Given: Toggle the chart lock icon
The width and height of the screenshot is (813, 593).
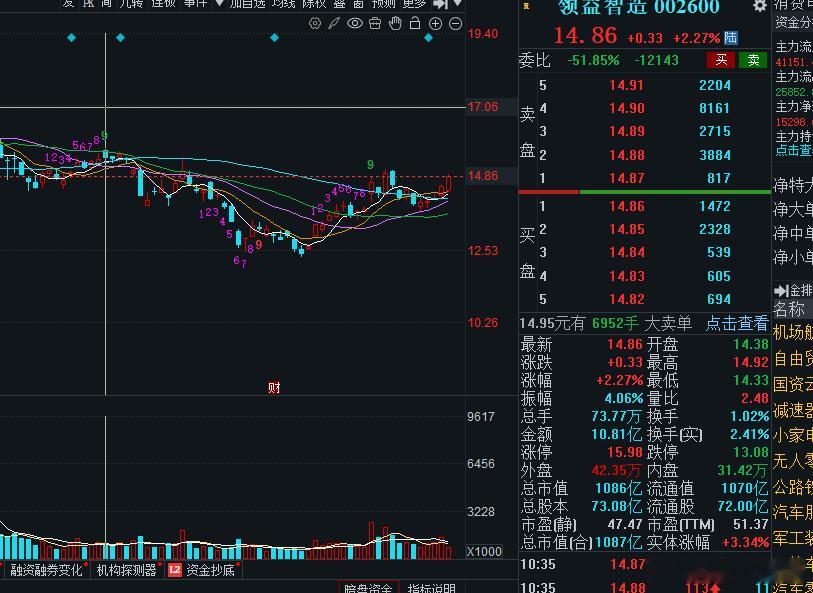Looking at the screenshot, I should 415,23.
